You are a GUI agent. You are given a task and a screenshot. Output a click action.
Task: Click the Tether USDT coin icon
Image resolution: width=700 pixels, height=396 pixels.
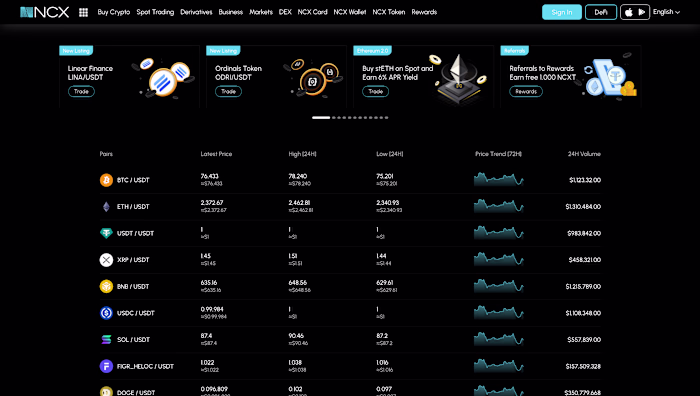[106, 233]
